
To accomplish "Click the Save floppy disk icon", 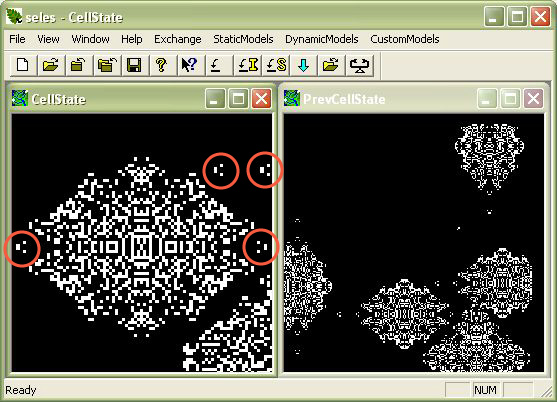I will (134, 65).
